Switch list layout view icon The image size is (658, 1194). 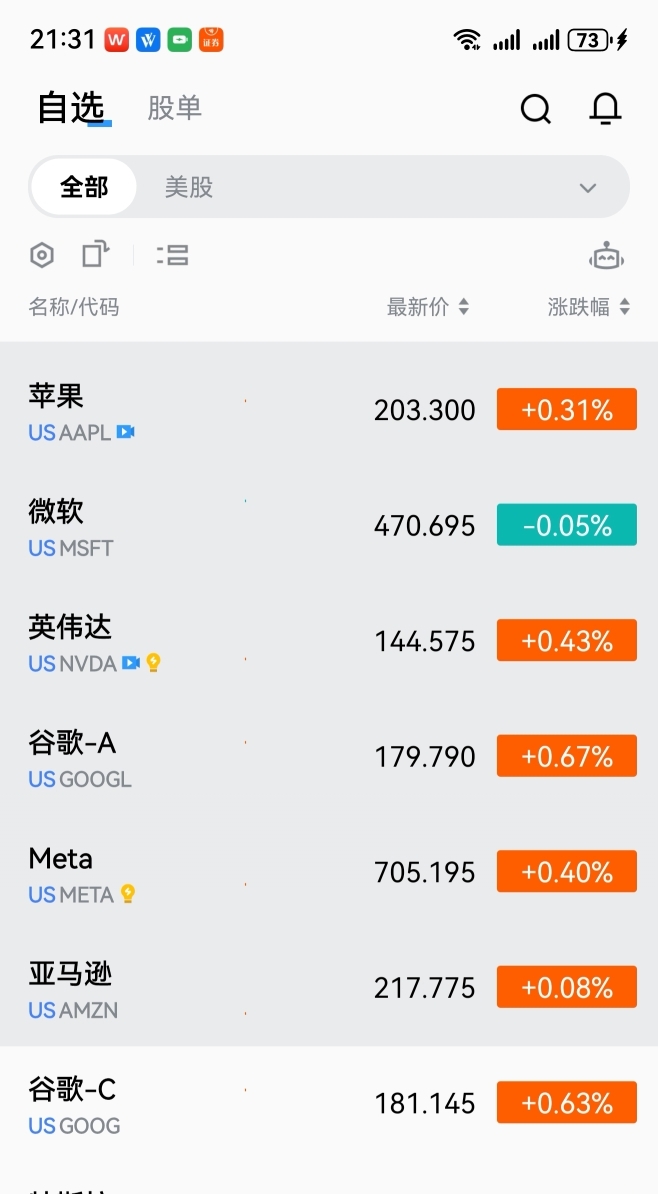173,255
